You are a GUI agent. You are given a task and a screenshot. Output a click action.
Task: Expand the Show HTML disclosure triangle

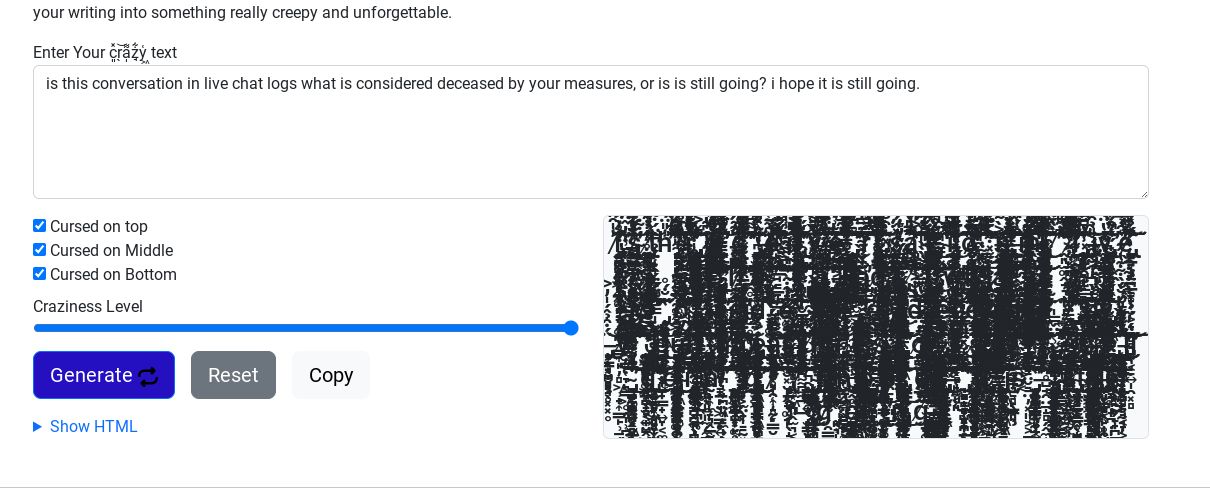coord(38,427)
